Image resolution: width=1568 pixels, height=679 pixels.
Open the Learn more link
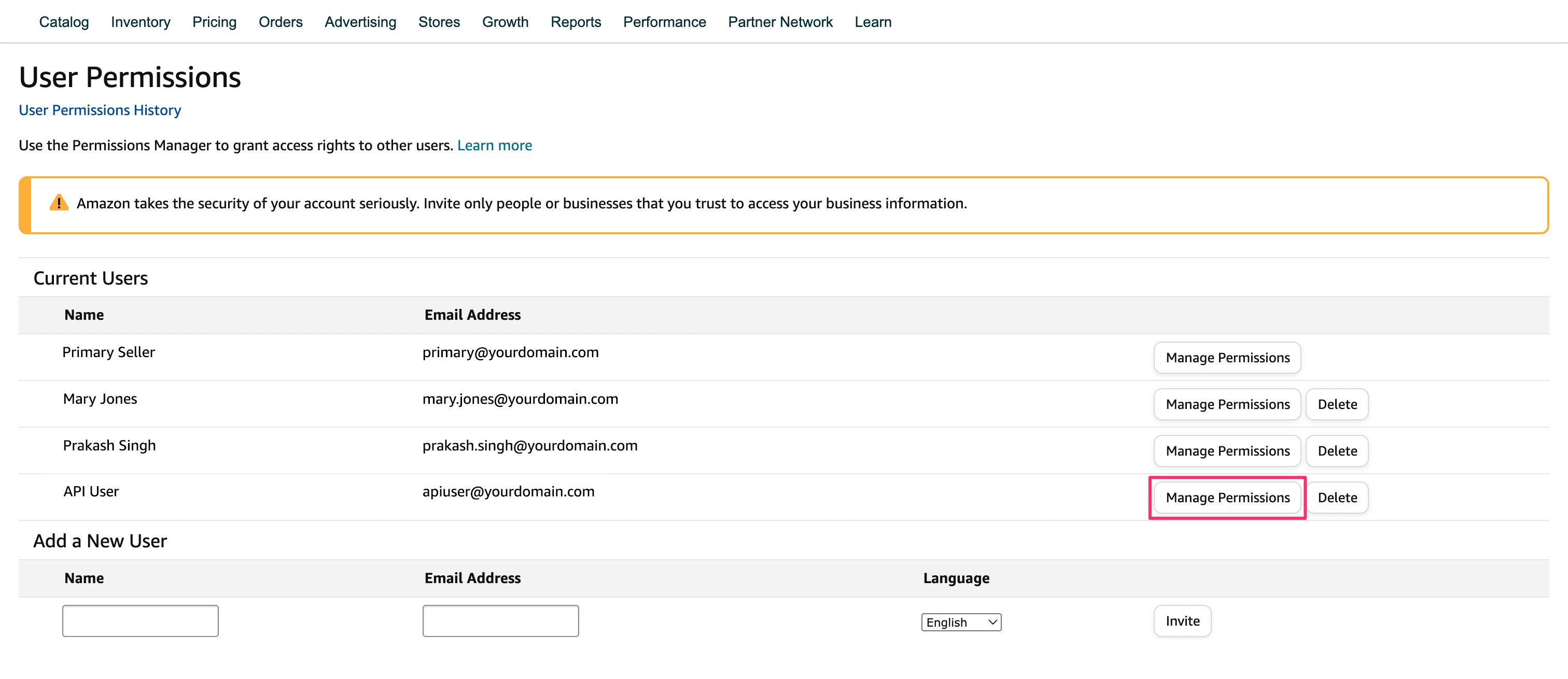click(494, 146)
